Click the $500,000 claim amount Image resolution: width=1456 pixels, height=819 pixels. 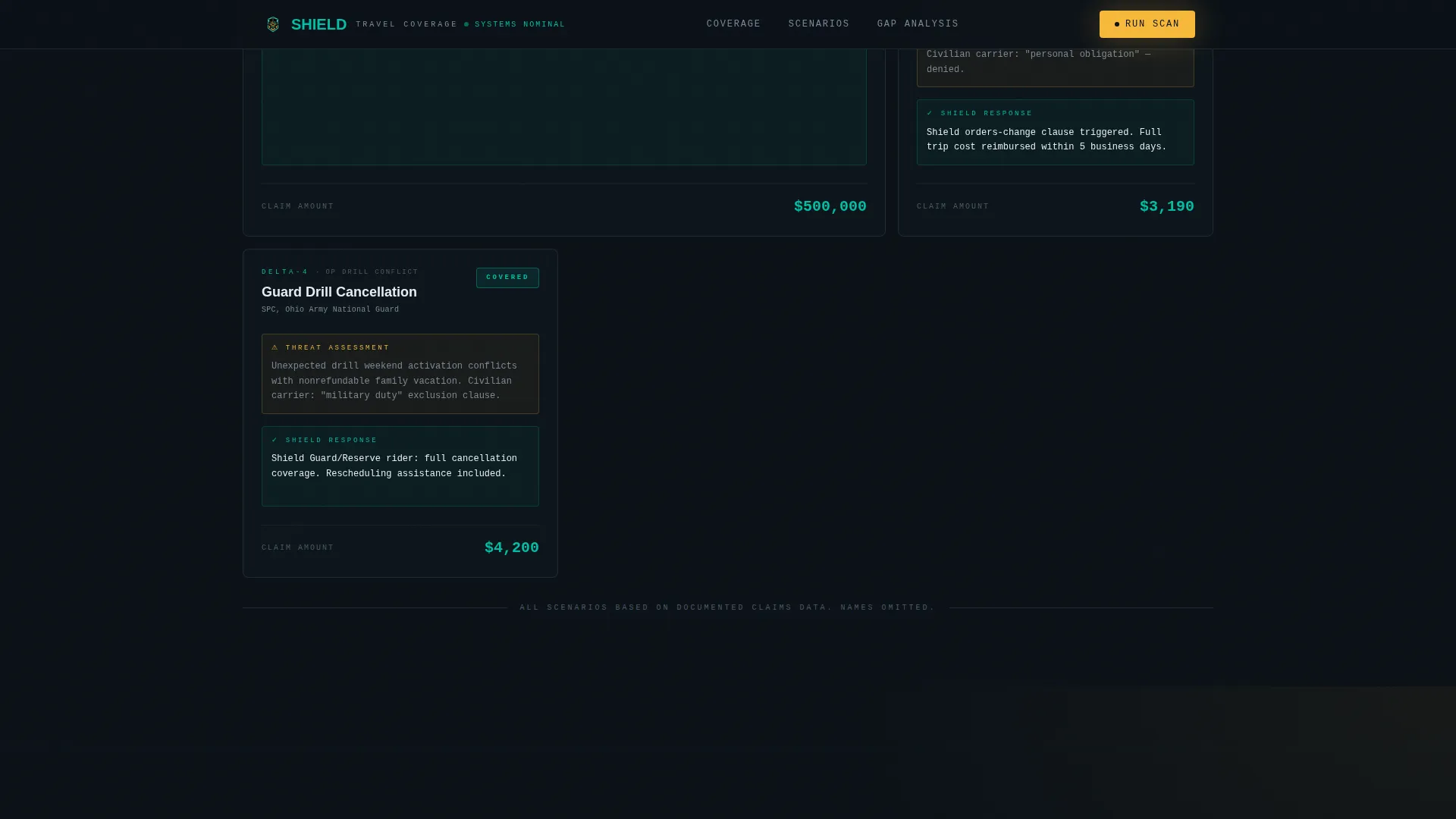[x=830, y=206]
